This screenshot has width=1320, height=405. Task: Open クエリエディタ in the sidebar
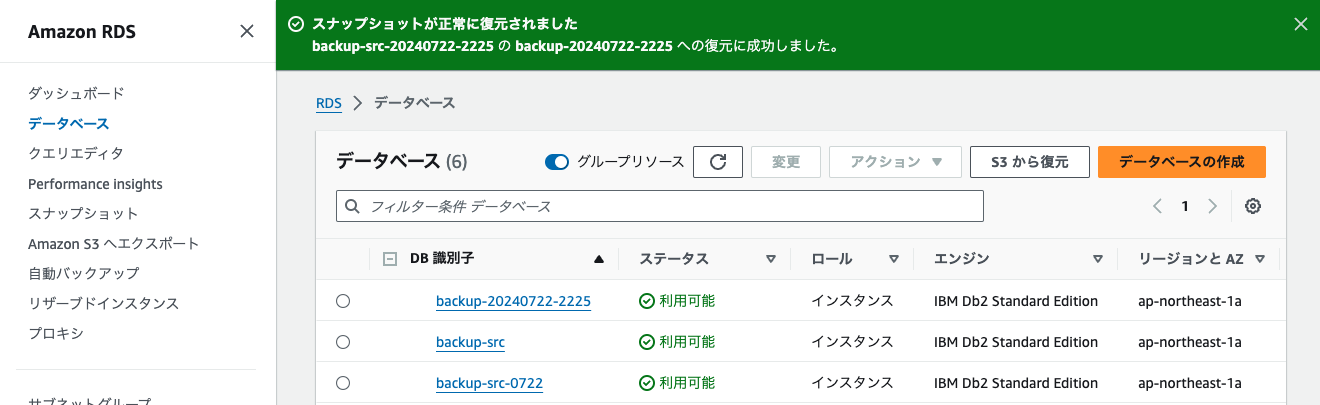(x=76, y=153)
